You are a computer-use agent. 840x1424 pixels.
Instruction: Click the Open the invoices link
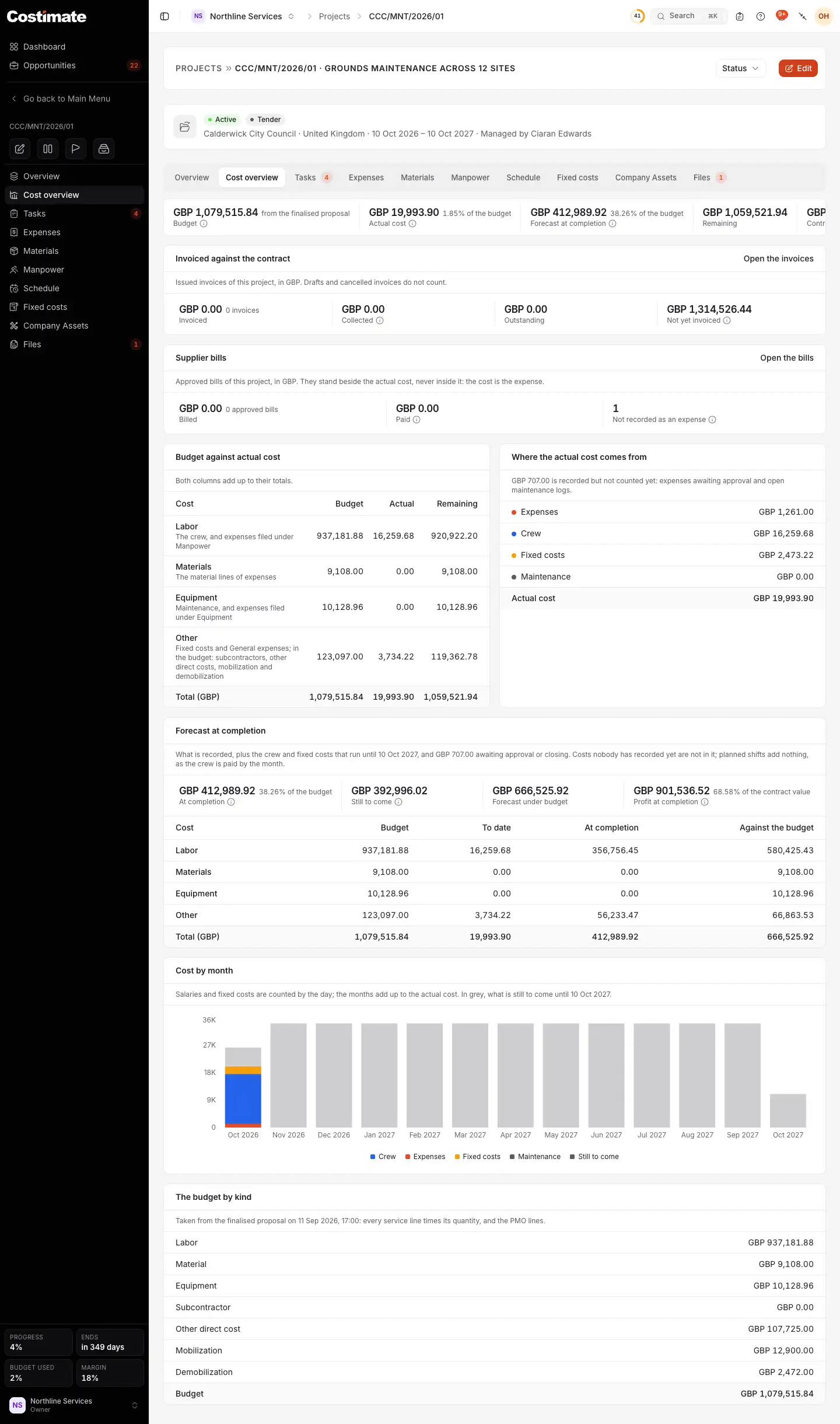point(779,259)
